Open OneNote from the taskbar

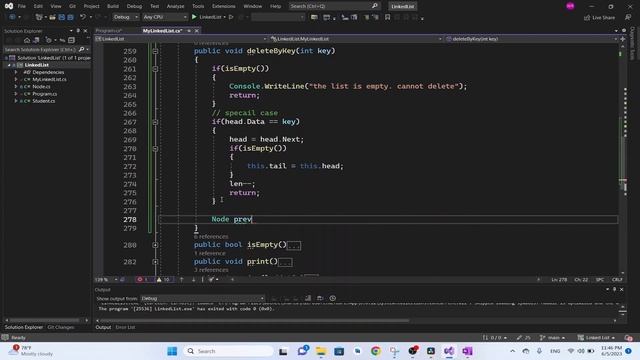point(467,351)
